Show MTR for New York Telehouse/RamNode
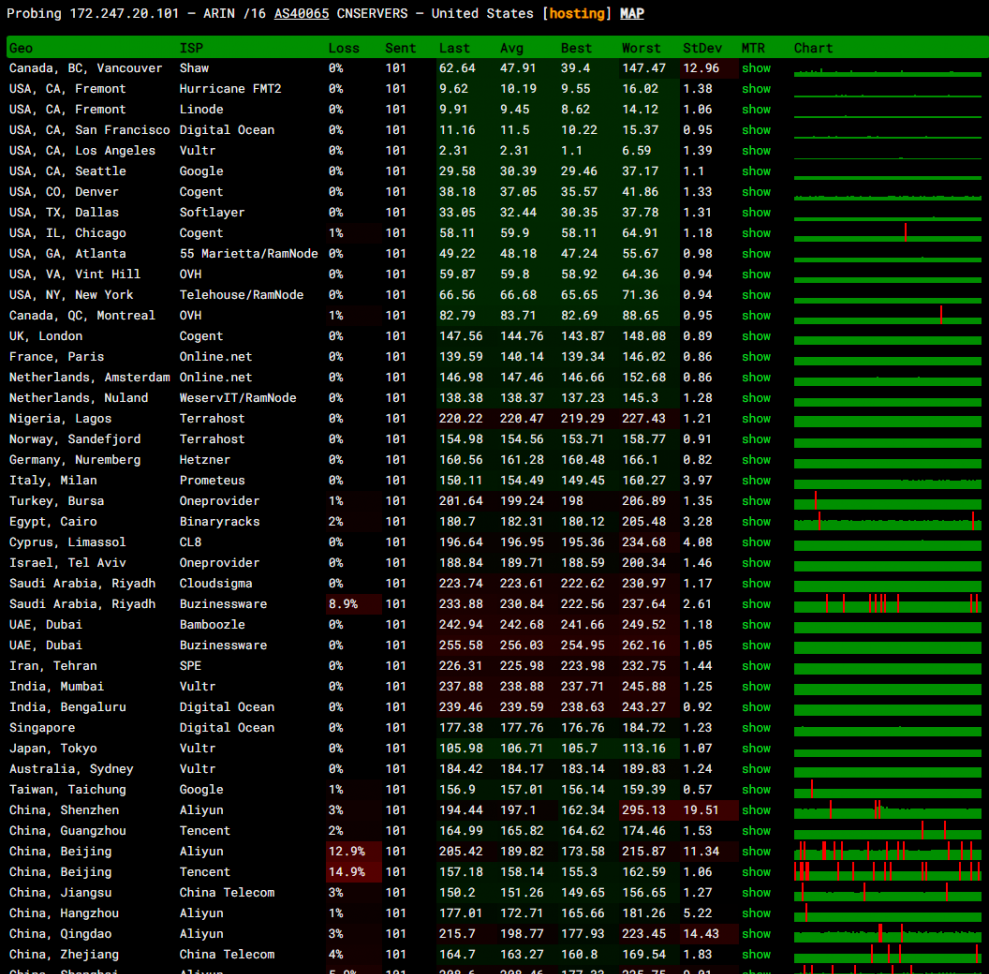This screenshot has width=989, height=974. (756, 295)
